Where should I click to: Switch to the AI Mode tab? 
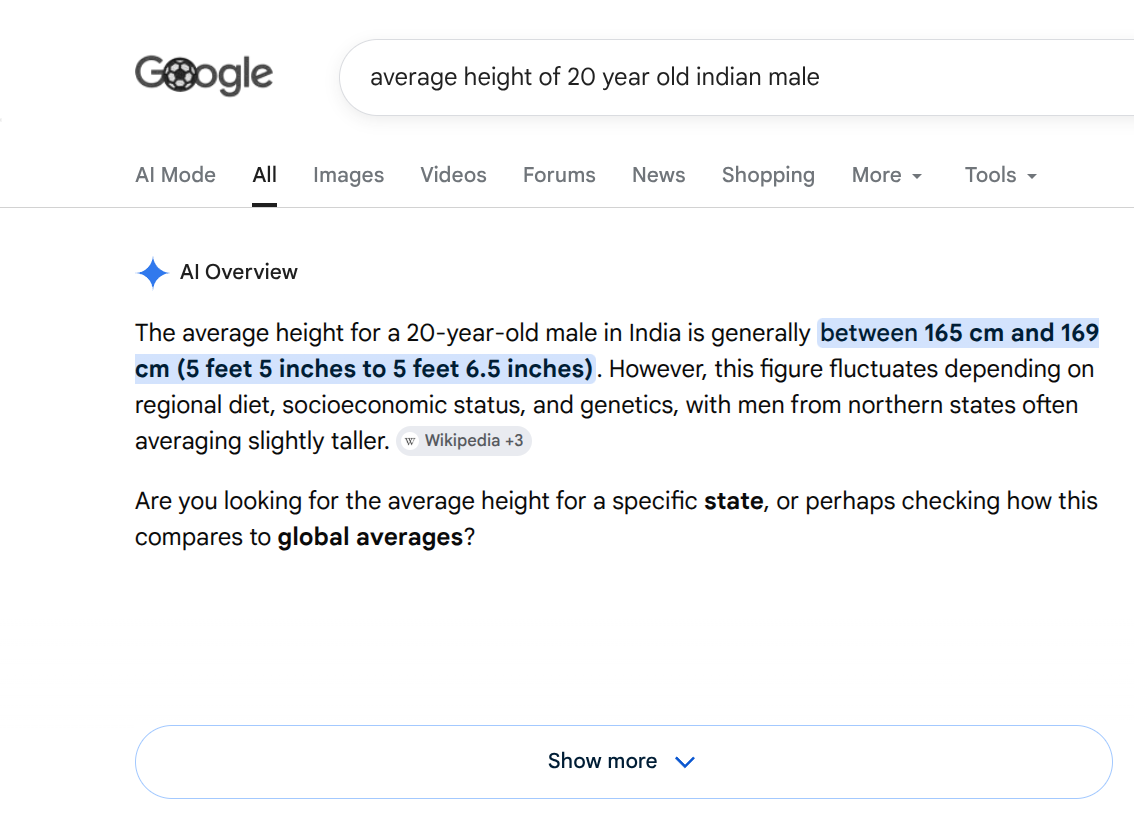[x=176, y=175]
